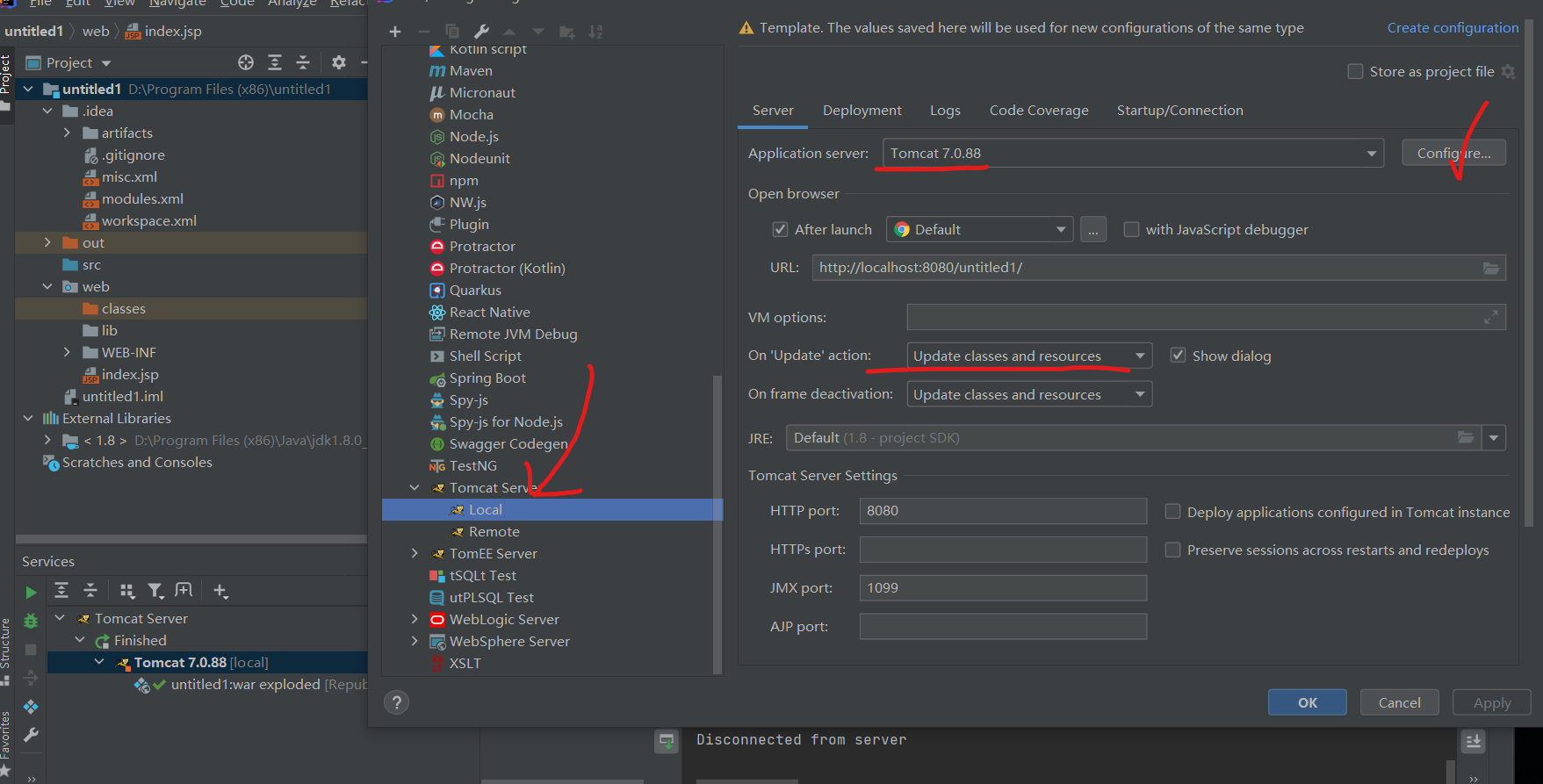Image resolution: width=1543 pixels, height=784 pixels.
Task: Click Collapse All icon in Services toolbar
Action: click(x=90, y=591)
